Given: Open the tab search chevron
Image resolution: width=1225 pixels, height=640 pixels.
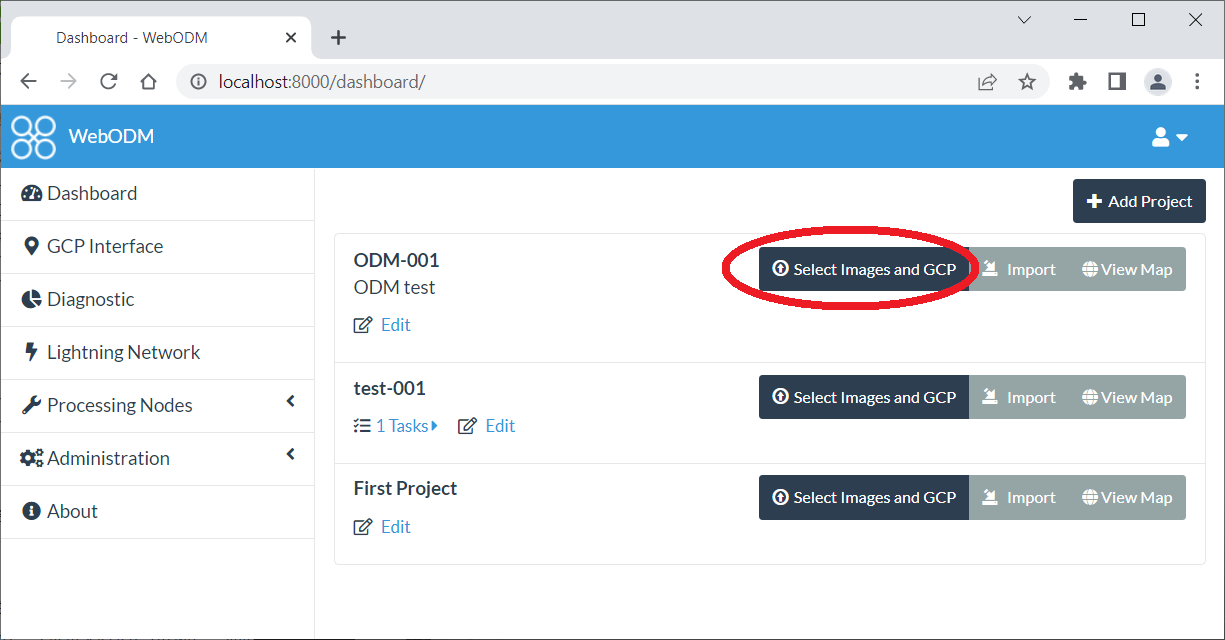Looking at the screenshot, I should (x=1024, y=20).
